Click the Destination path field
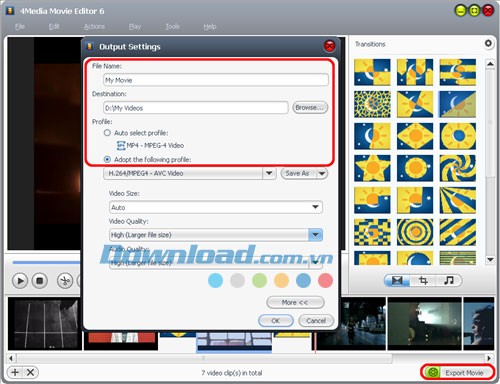This screenshot has height=384, width=500. 196,108
